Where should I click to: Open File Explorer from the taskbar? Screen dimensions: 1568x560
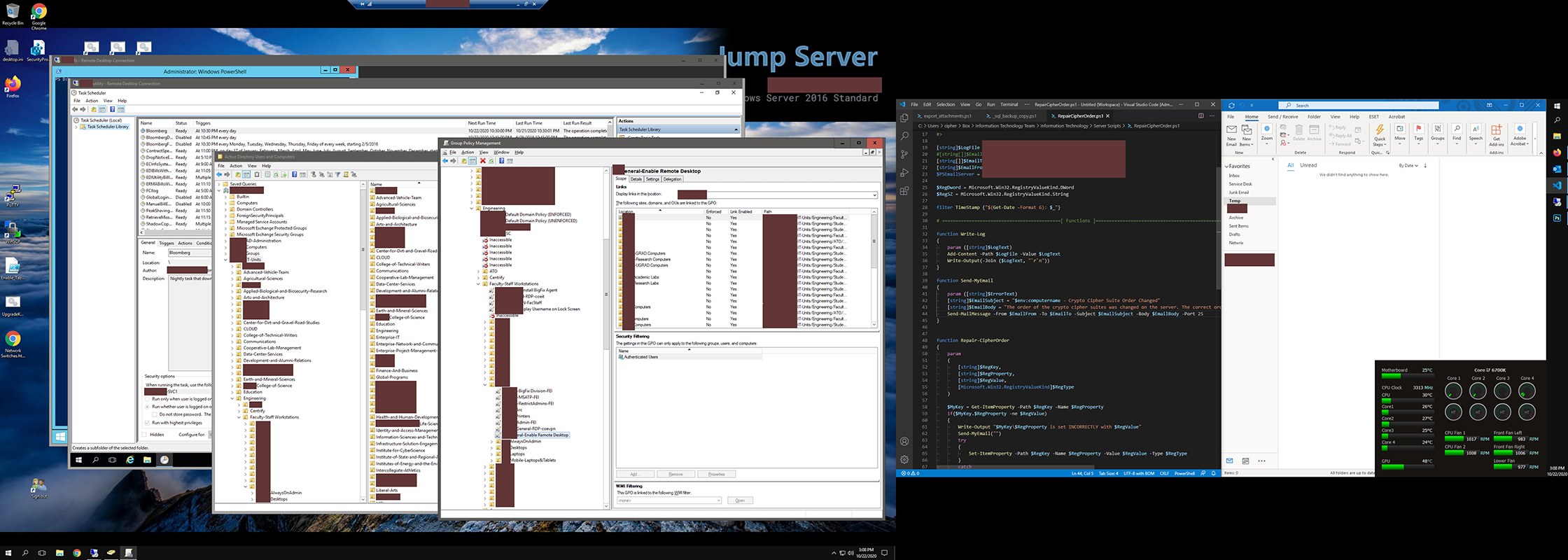tap(59, 553)
